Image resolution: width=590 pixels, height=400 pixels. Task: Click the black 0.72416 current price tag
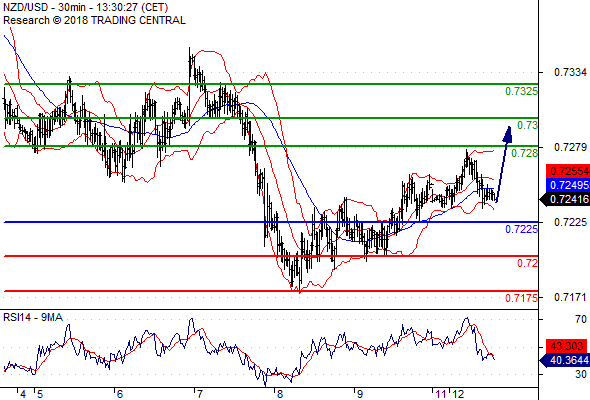click(565, 199)
